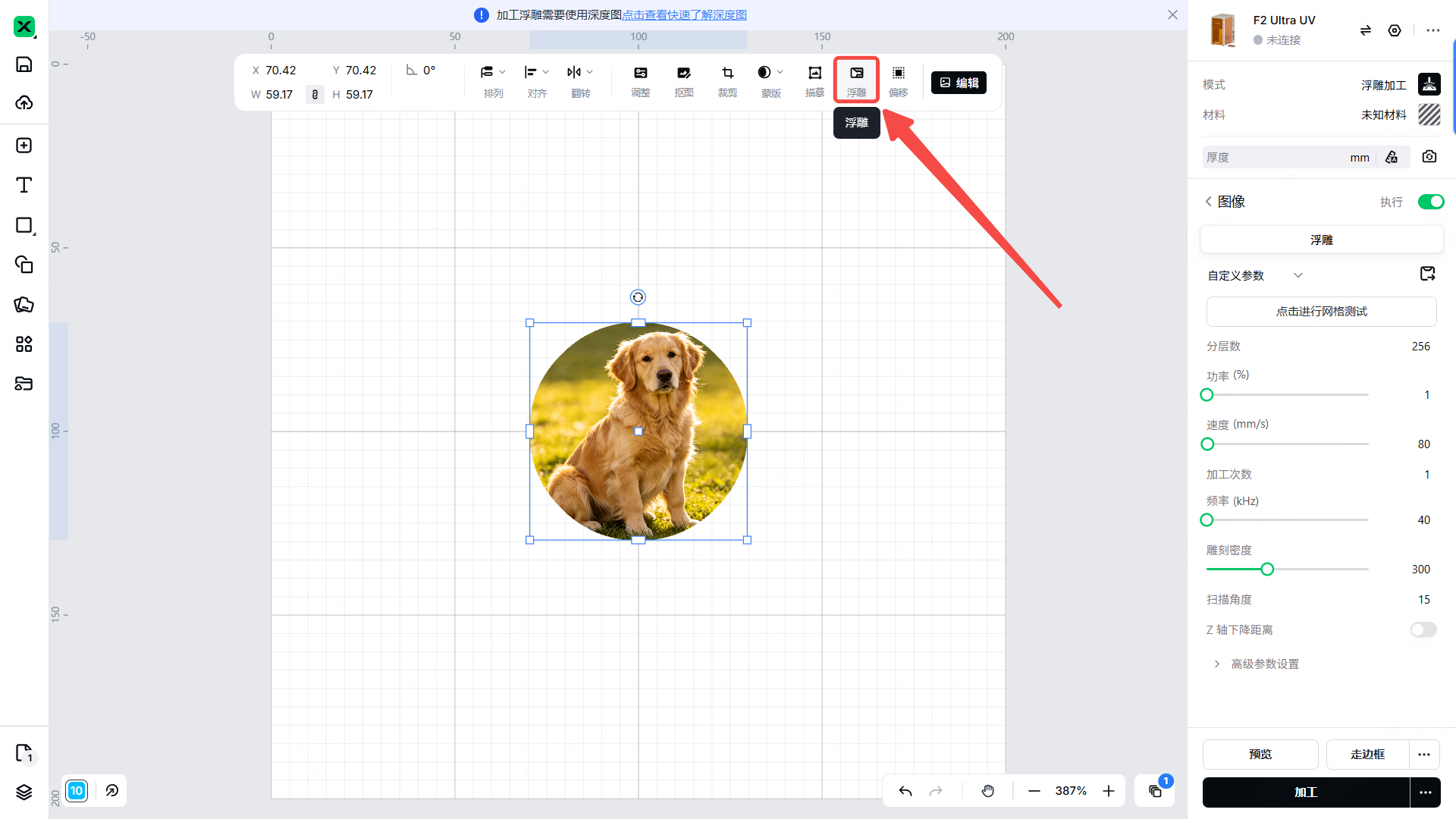Open the 翻转 flip dropdown
Viewport: 1456px width, 819px height.
click(581, 80)
